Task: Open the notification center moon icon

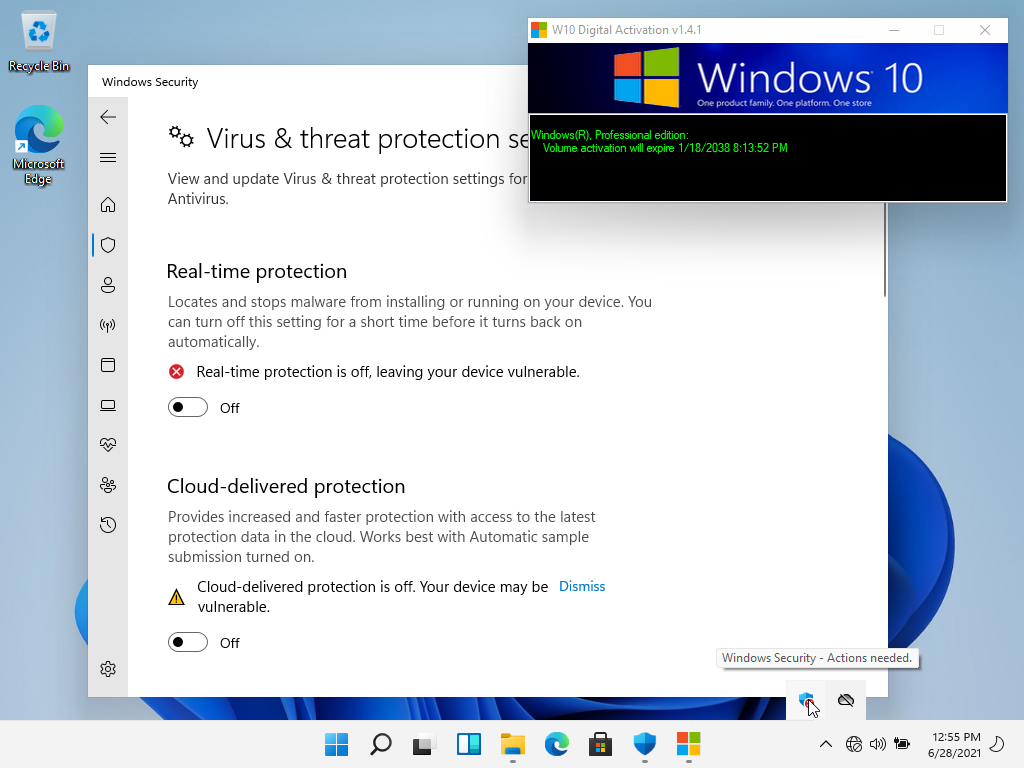Action: pyautogui.click(x=997, y=744)
